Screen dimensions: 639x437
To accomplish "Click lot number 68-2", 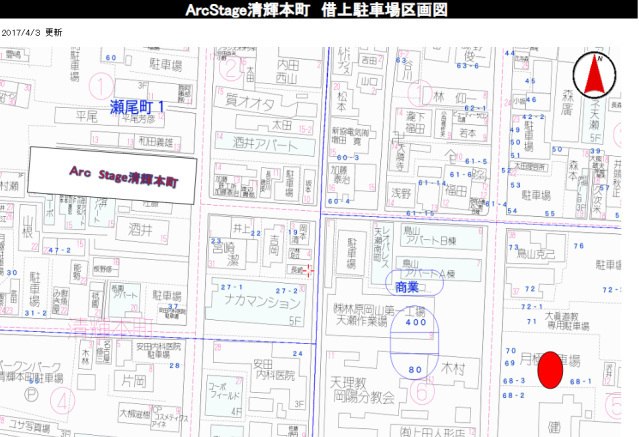I will [x=513, y=395].
